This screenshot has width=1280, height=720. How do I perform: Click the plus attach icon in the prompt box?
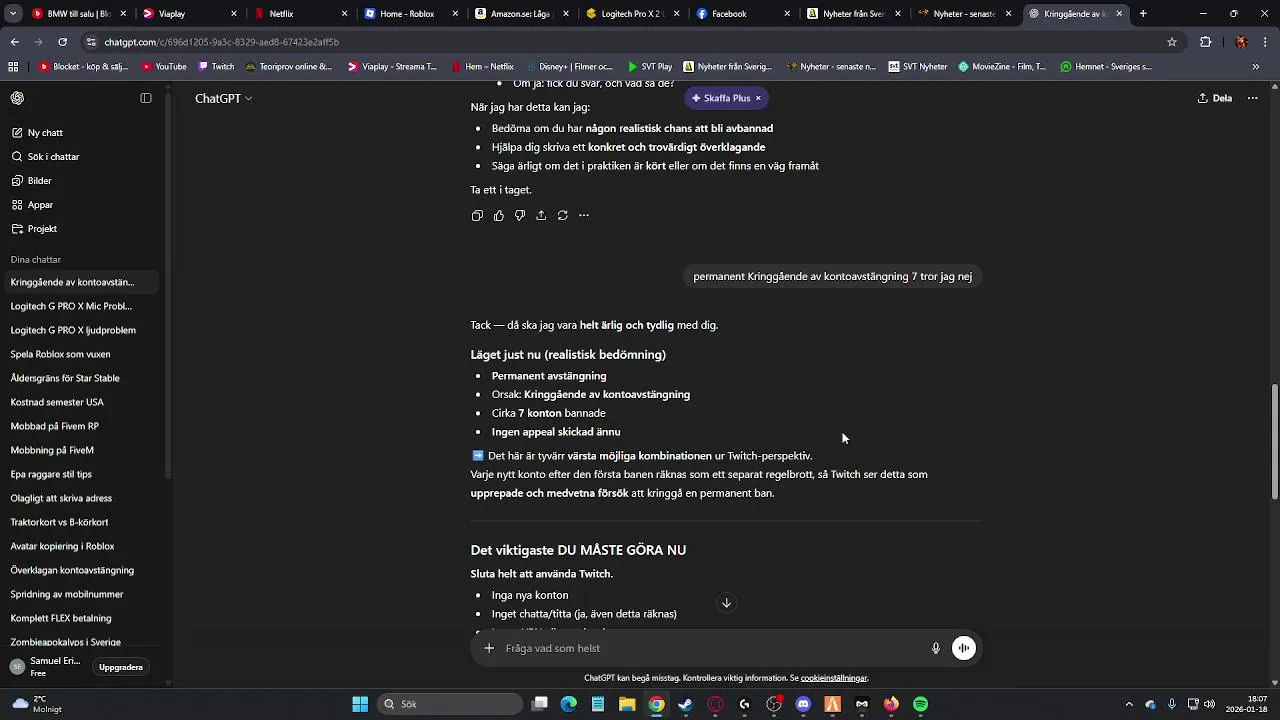489,648
